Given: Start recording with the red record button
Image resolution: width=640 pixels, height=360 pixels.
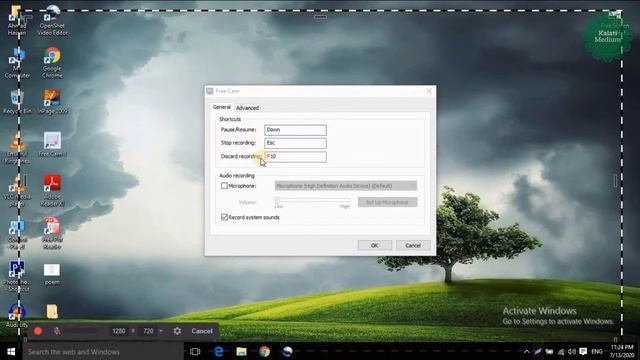Looking at the screenshot, I should pyautogui.click(x=38, y=331).
